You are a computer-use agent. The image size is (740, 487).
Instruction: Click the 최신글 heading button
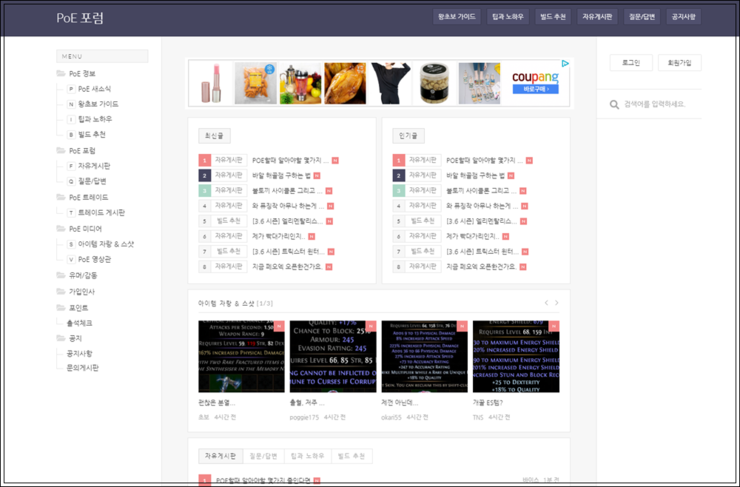pos(214,136)
